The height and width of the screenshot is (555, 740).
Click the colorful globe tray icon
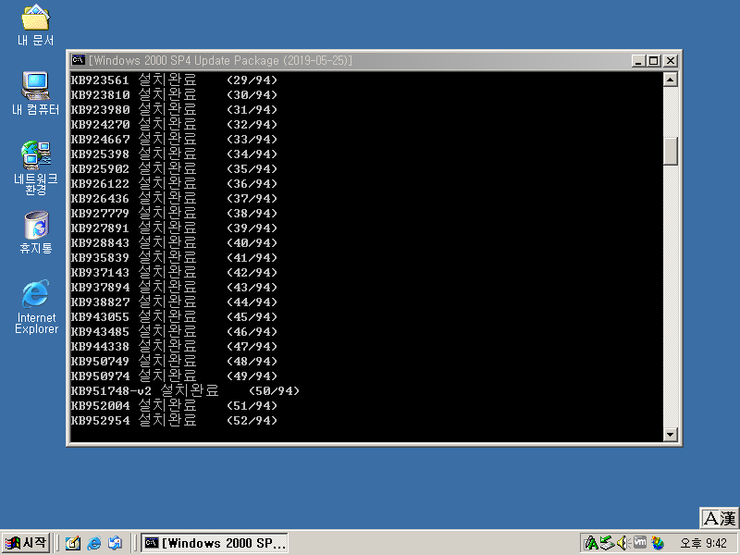pyautogui.click(x=657, y=543)
